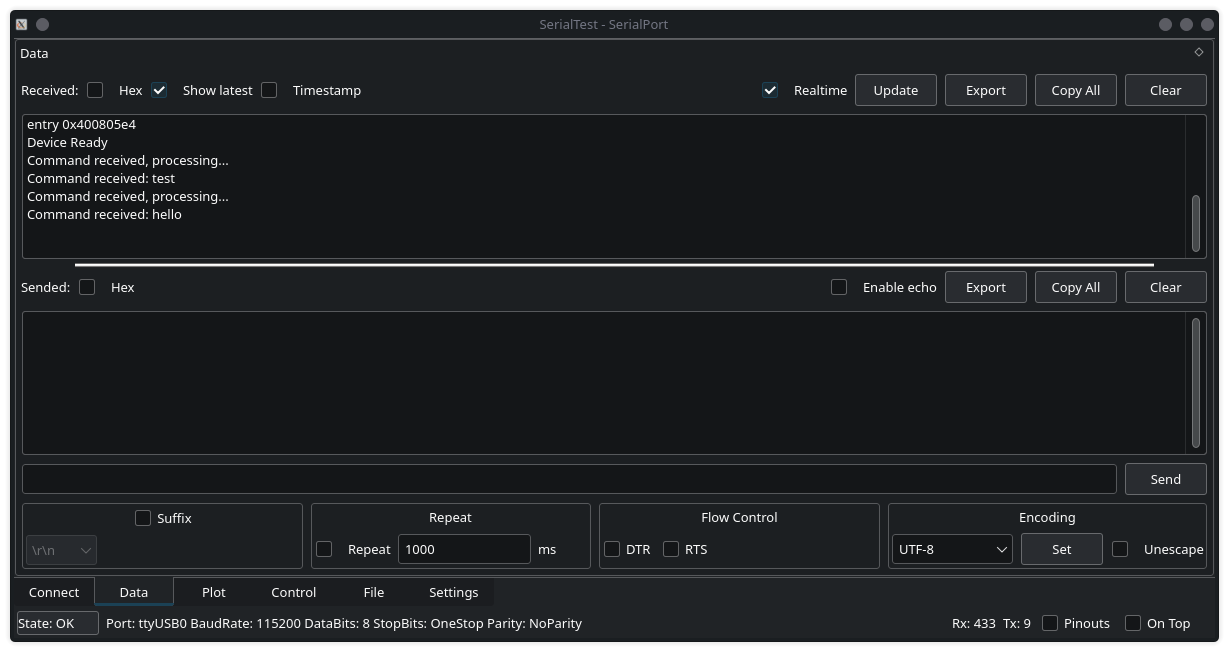Screen dimensions: 1229x652
Task: Open the Connect tab
Action: (x=54, y=592)
